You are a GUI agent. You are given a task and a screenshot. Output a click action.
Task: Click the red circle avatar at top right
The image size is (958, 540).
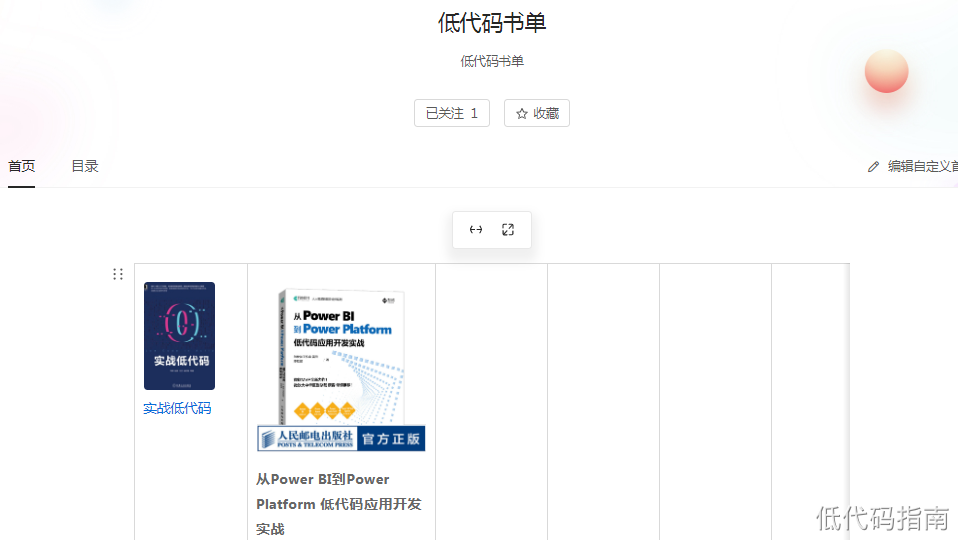point(887,71)
